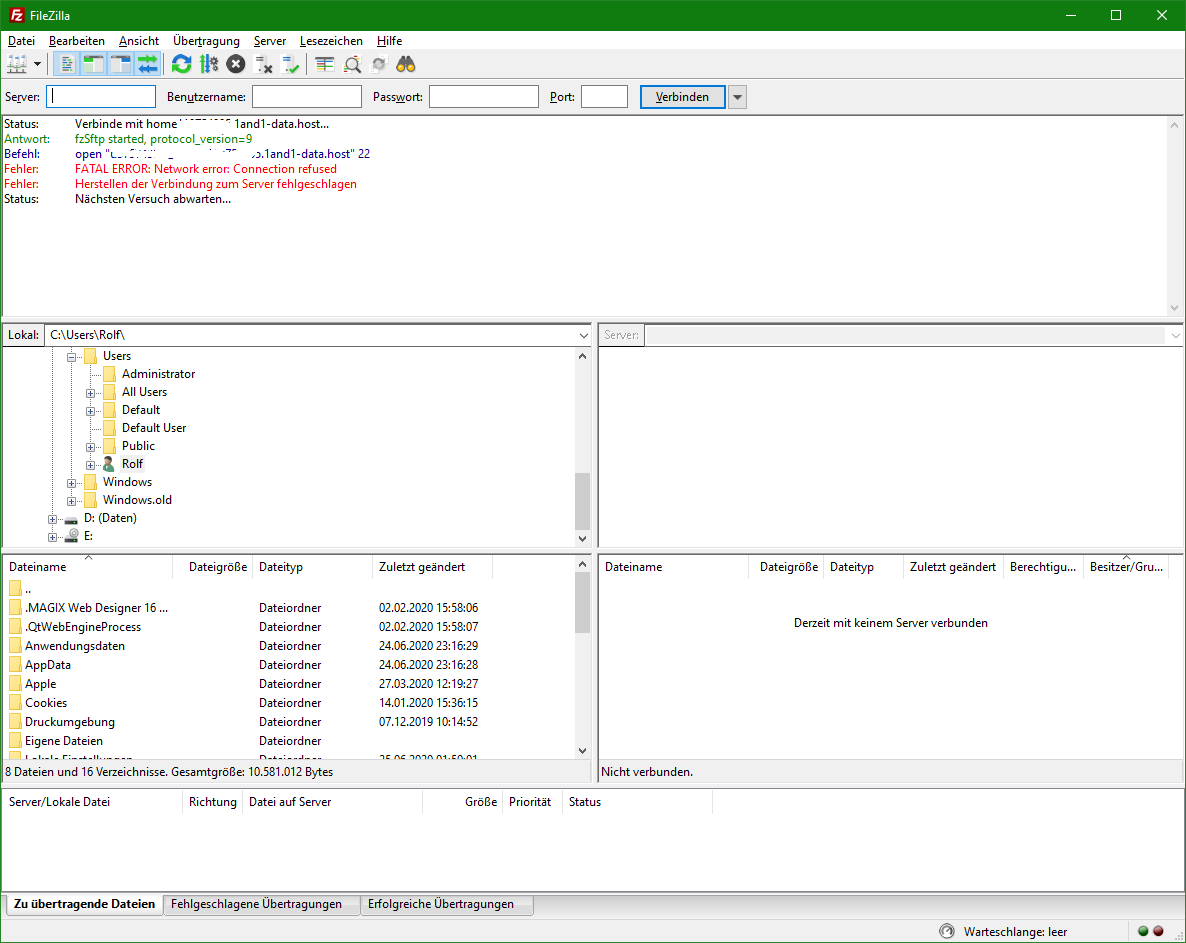Focus the Server quickconnect field
This screenshot has height=943, width=1186.
(x=101, y=97)
